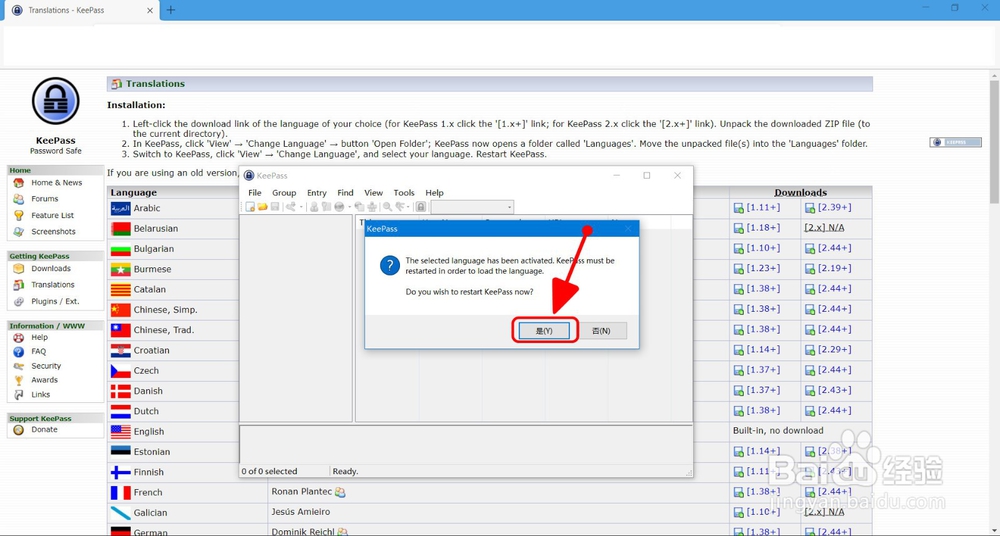Click the download icon beside Czech [2.44+]
Viewport: 1000px width, 536px height.
coord(810,371)
